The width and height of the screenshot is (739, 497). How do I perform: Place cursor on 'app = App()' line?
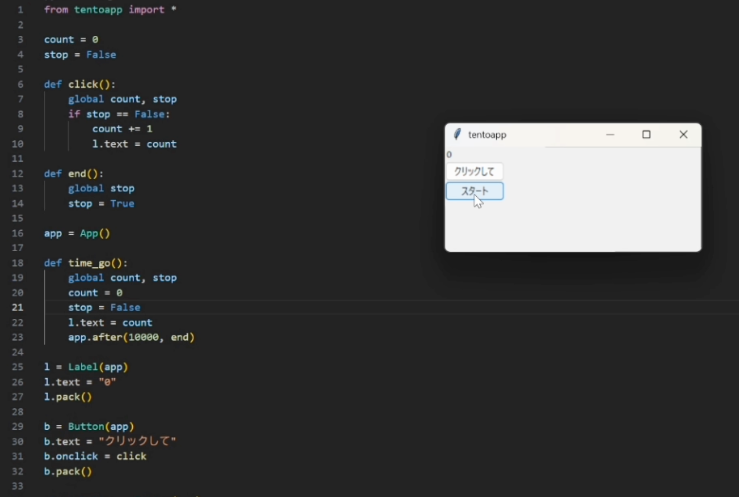[x=77, y=234]
